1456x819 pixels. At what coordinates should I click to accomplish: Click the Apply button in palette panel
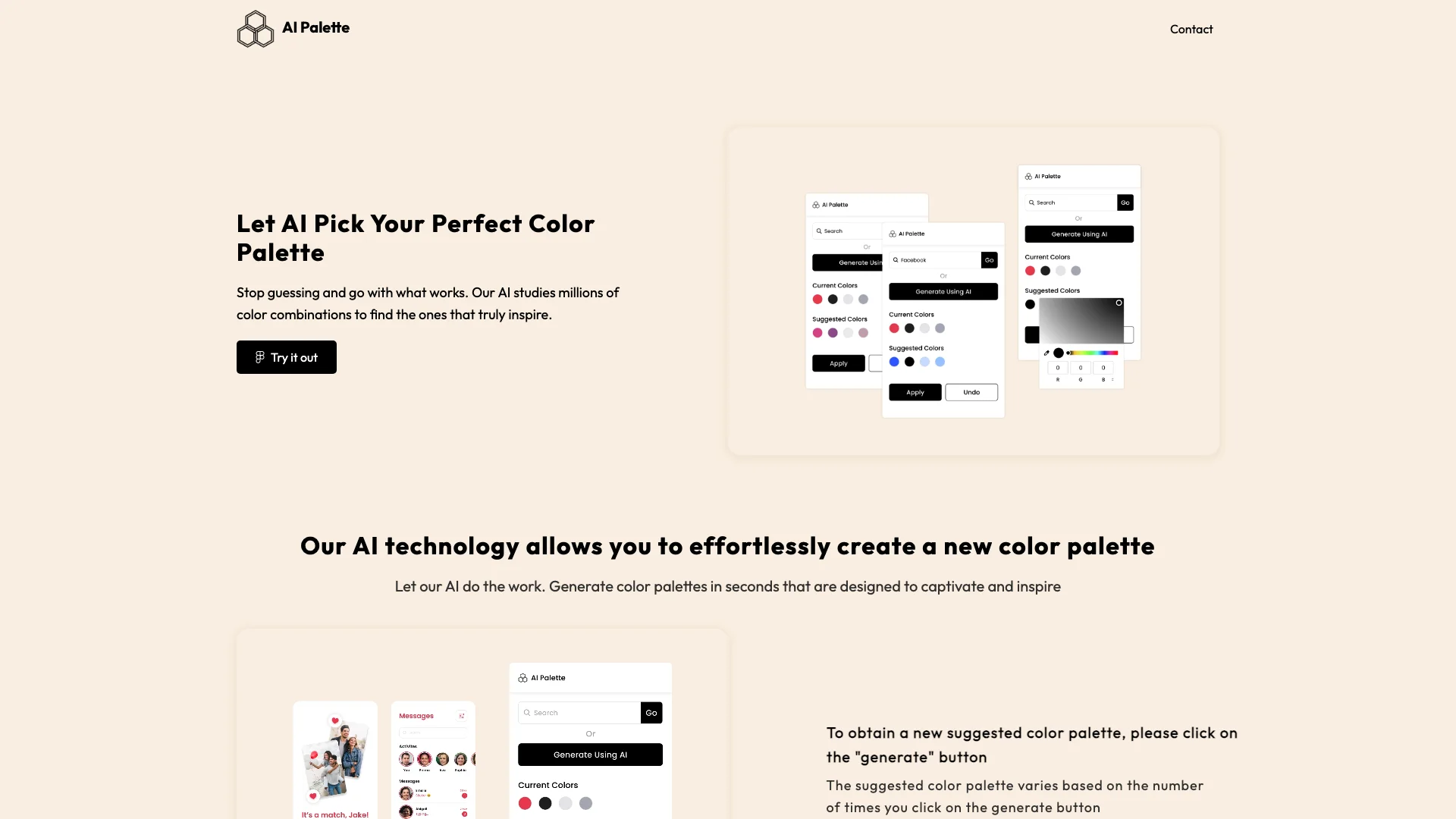point(914,391)
